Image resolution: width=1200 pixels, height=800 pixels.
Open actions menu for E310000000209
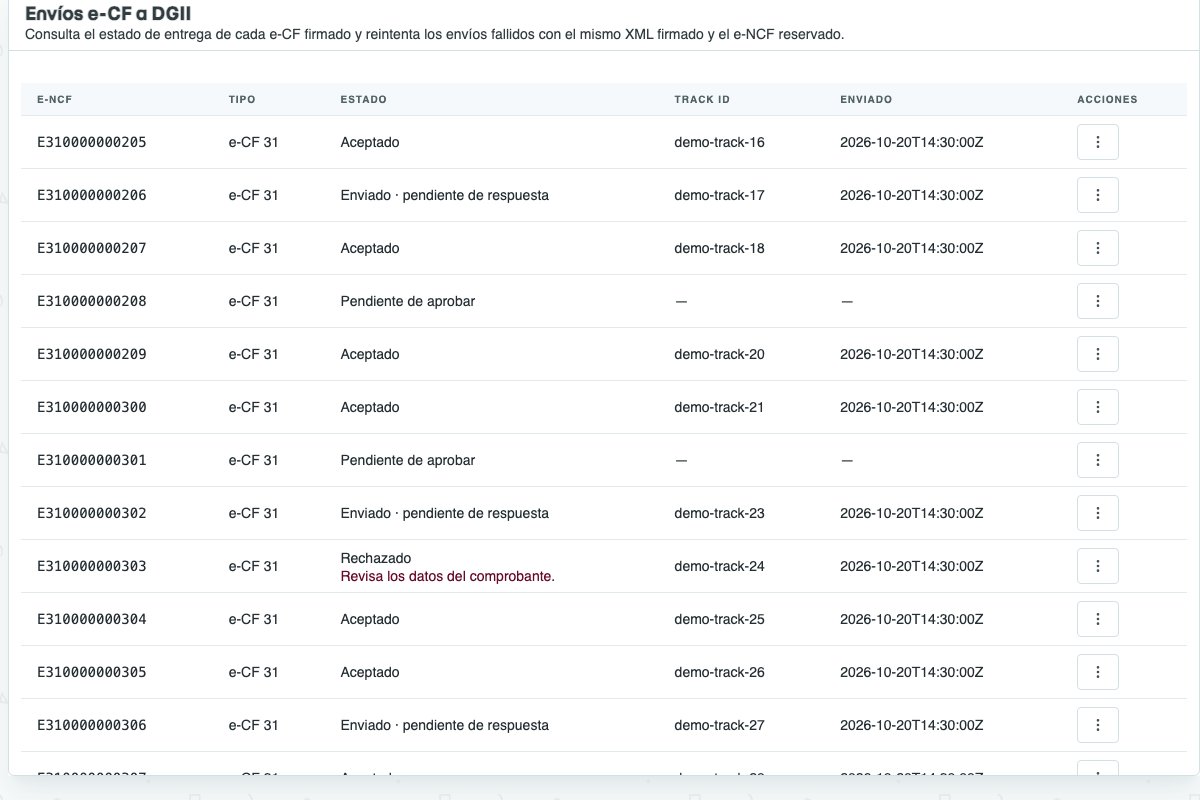1097,354
